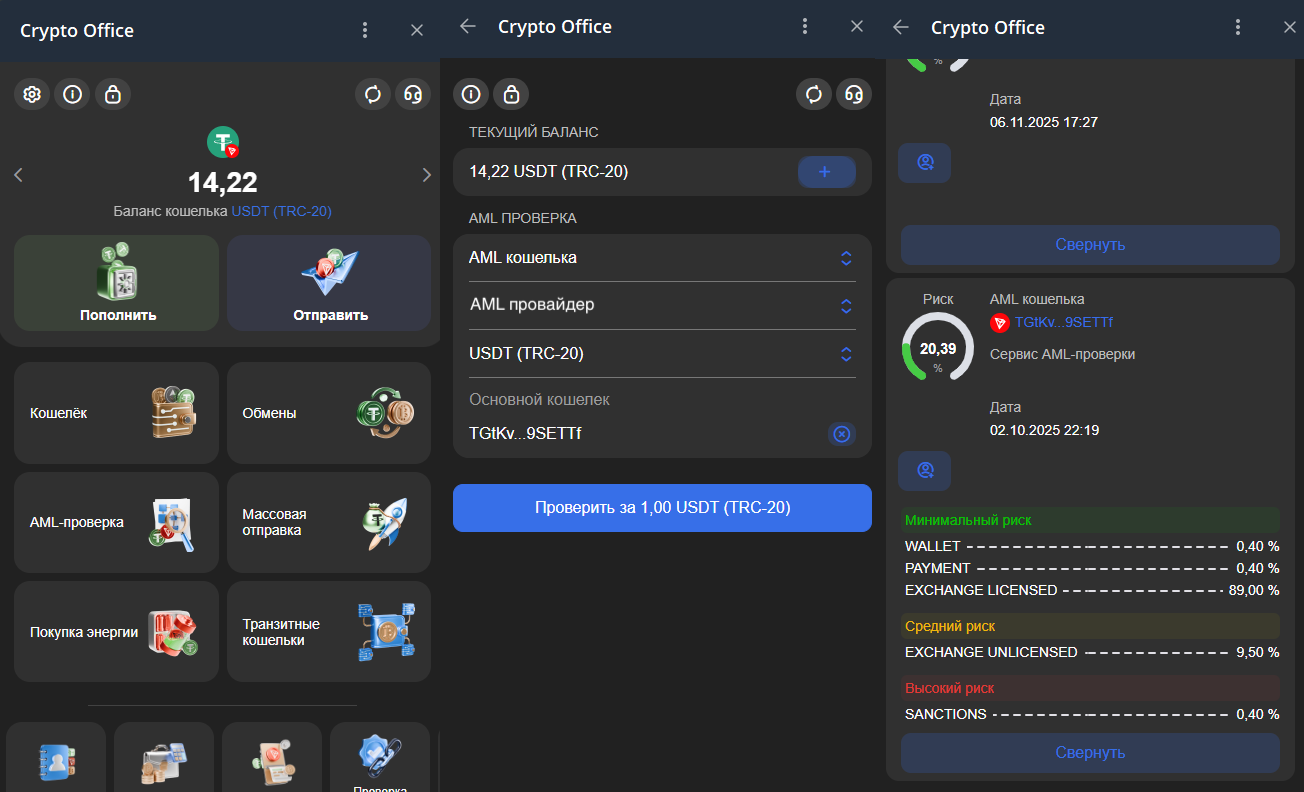The image size is (1304, 792).
Task: Refresh the balance in the dashboard panel
Action: coord(373,94)
